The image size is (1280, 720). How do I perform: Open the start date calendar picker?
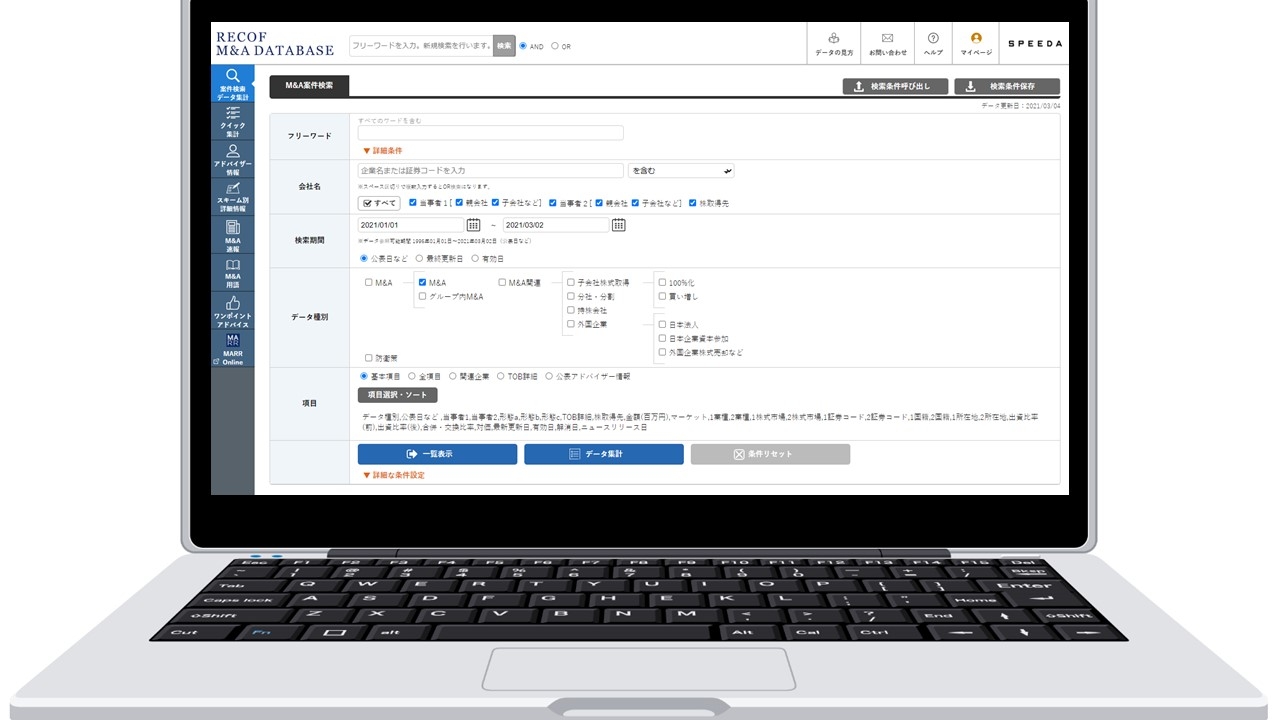(474, 225)
